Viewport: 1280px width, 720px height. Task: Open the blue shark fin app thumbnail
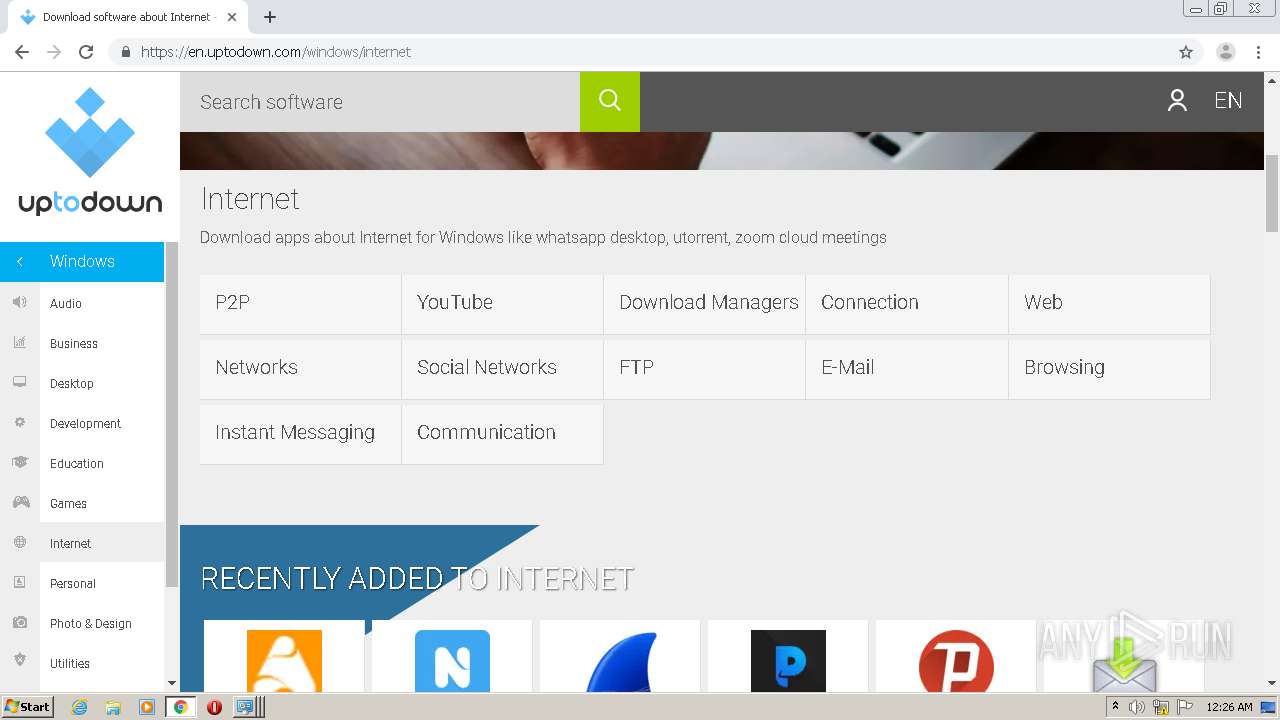(620, 659)
